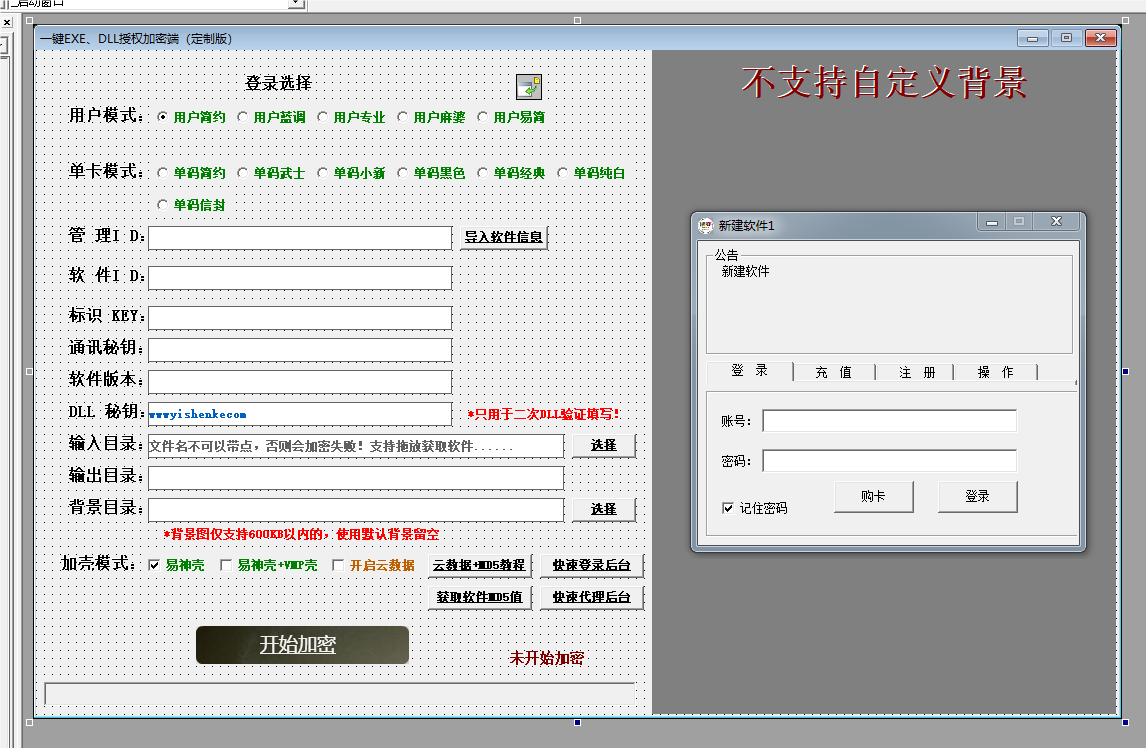Uncheck the 记住密码 checkbox
This screenshot has width=1146, height=748.
point(728,508)
